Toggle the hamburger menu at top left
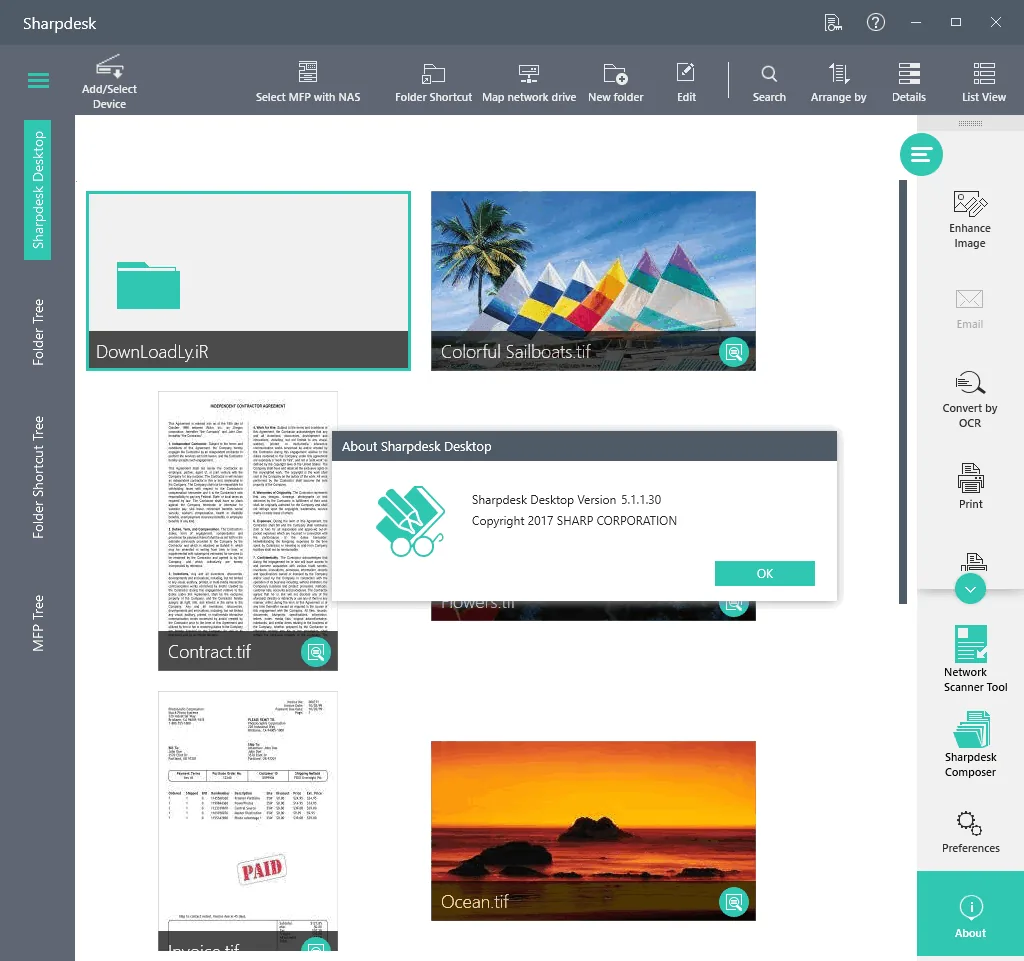Viewport: 1024px width, 961px height. (x=39, y=80)
